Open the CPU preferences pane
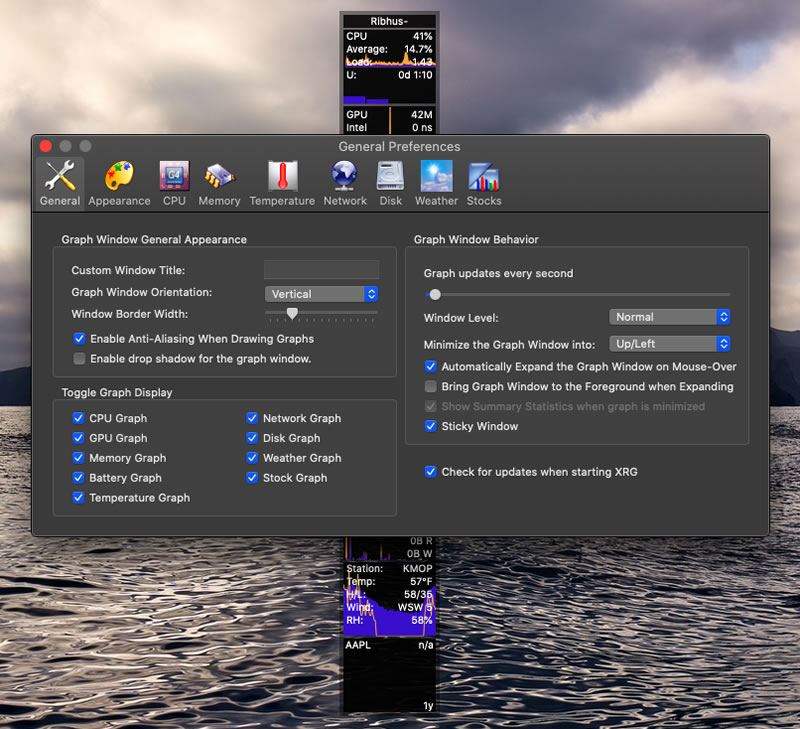 click(x=174, y=178)
